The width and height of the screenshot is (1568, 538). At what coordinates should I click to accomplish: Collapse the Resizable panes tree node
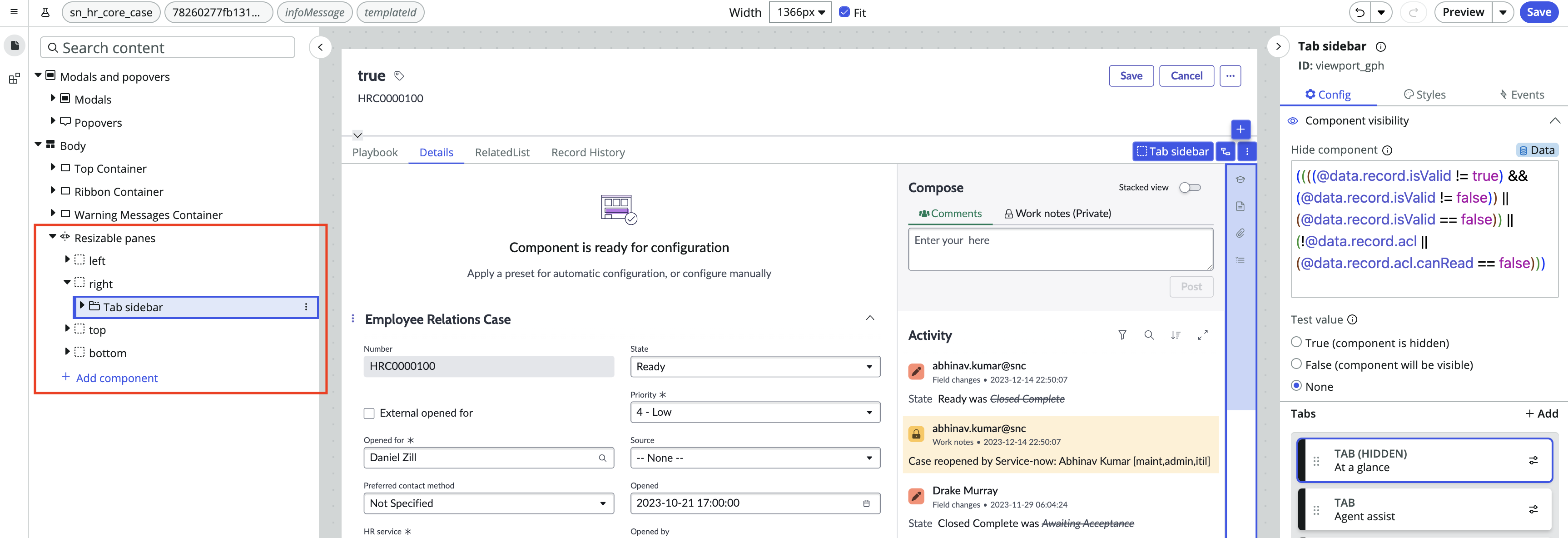pos(53,237)
